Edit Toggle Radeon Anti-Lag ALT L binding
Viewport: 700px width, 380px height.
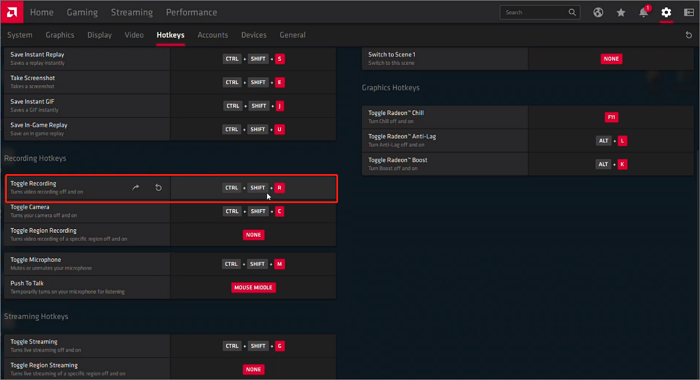click(x=611, y=141)
